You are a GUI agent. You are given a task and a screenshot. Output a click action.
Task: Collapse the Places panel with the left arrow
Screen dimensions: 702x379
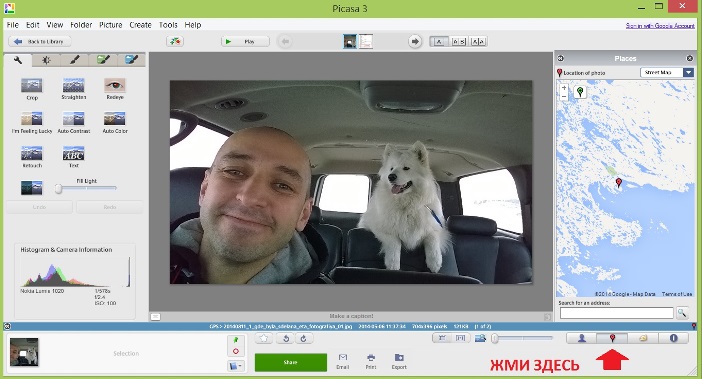coord(560,58)
